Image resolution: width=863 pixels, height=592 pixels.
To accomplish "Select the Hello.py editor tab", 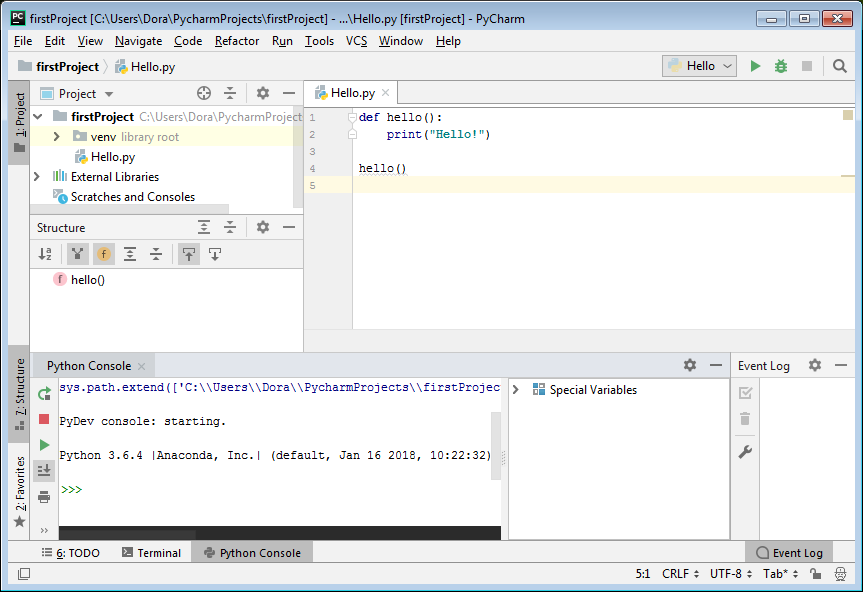I will [x=352, y=93].
